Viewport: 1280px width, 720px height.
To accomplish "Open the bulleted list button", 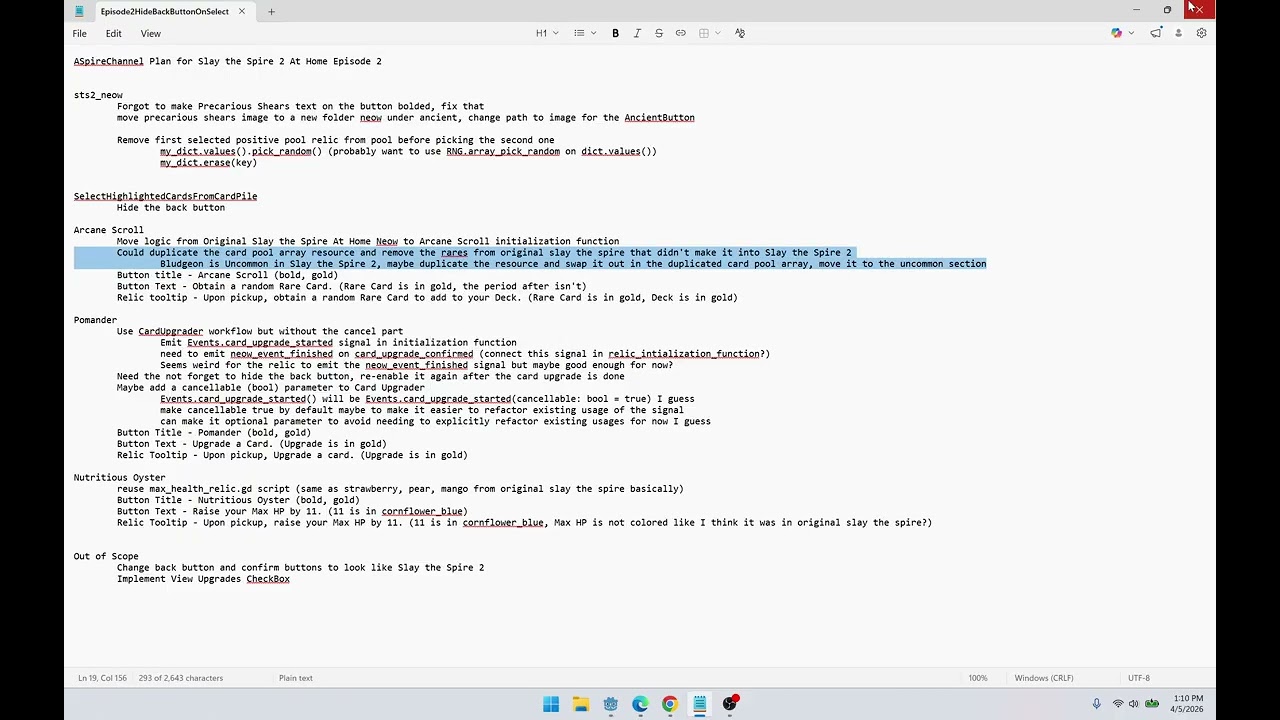I will pyautogui.click(x=579, y=33).
